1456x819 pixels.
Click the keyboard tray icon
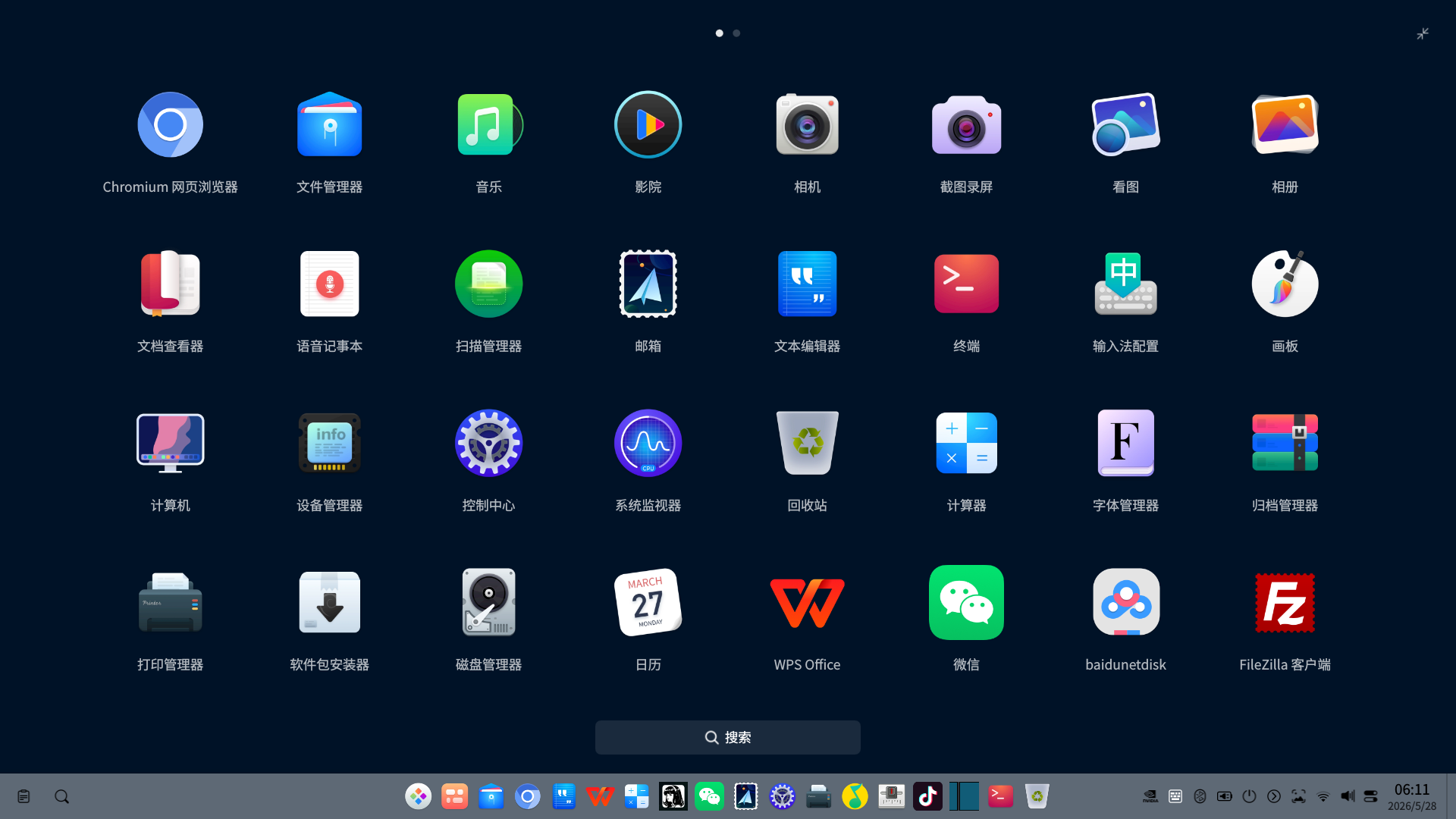coord(1175,797)
